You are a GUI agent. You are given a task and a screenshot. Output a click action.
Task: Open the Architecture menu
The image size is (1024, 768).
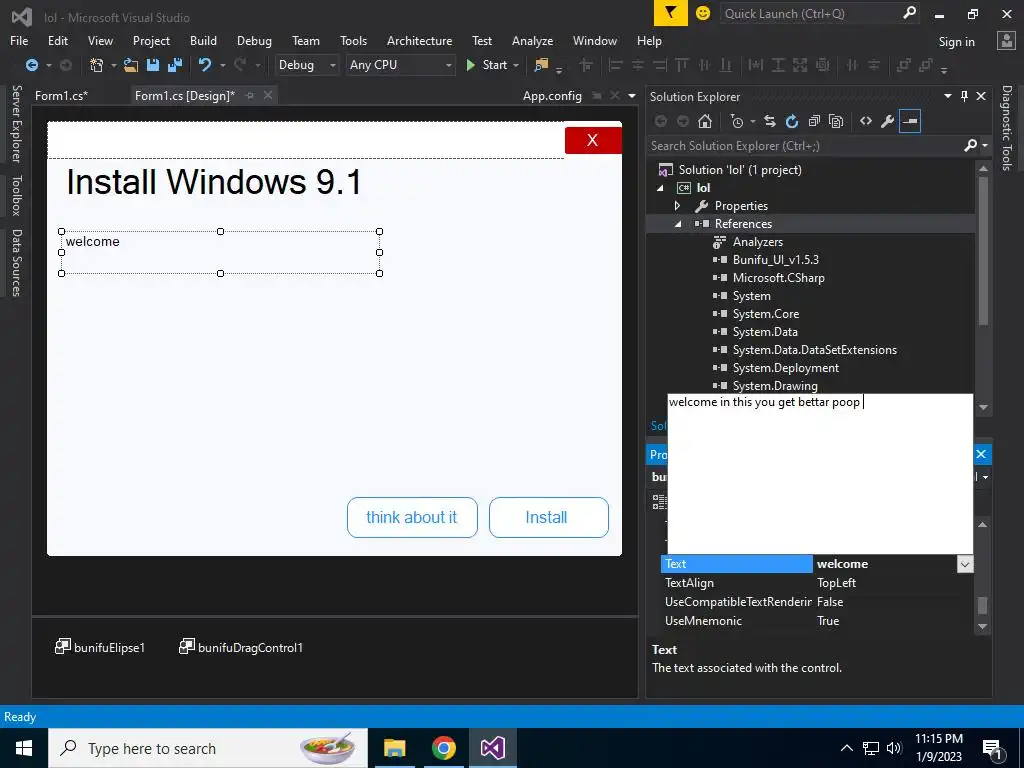pos(419,40)
